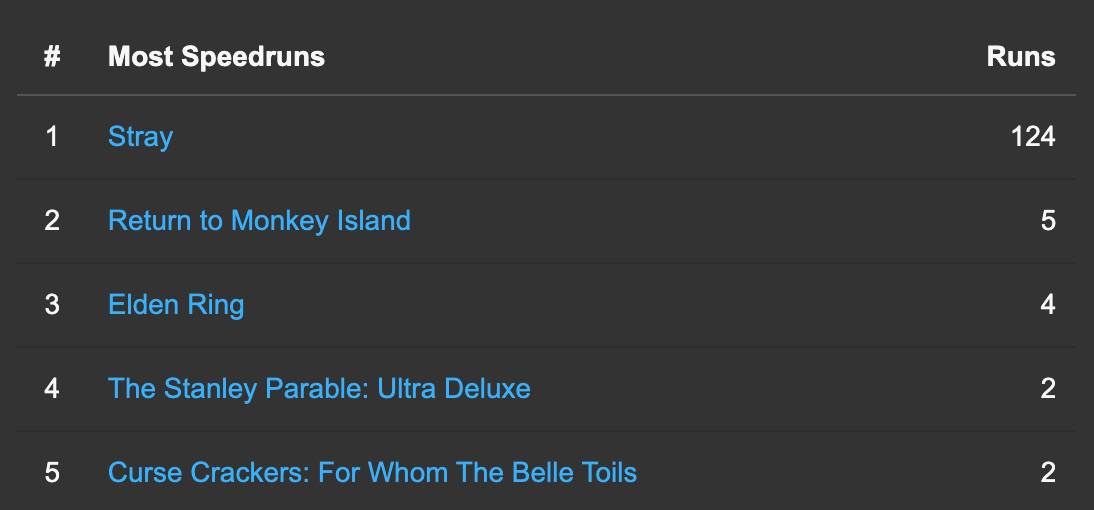
Task: Click the run count of 5
Action: (x=1047, y=220)
